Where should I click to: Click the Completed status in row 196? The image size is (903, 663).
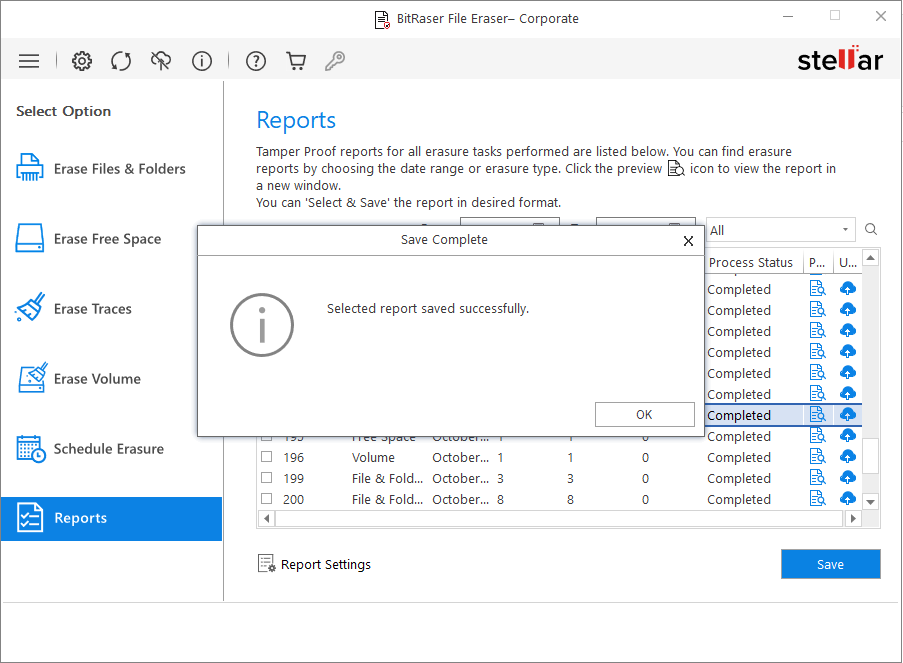(739, 457)
